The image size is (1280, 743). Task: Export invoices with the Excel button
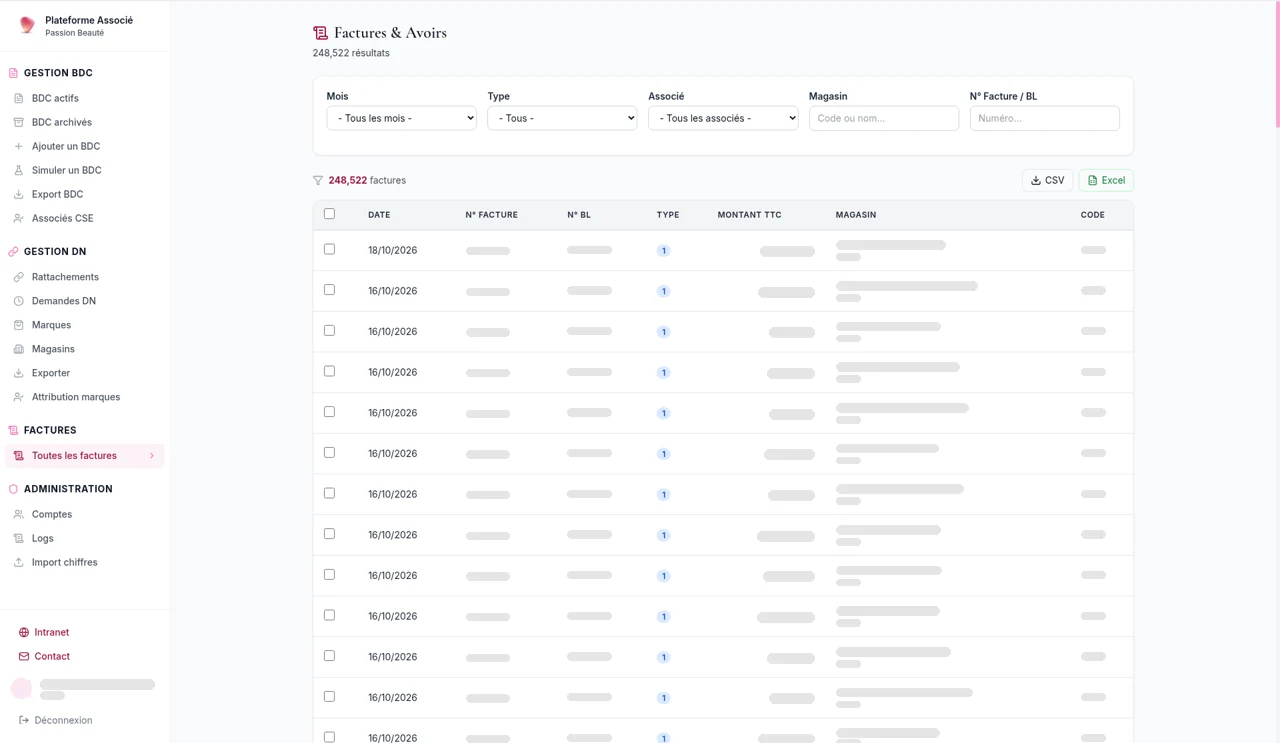(x=1106, y=180)
